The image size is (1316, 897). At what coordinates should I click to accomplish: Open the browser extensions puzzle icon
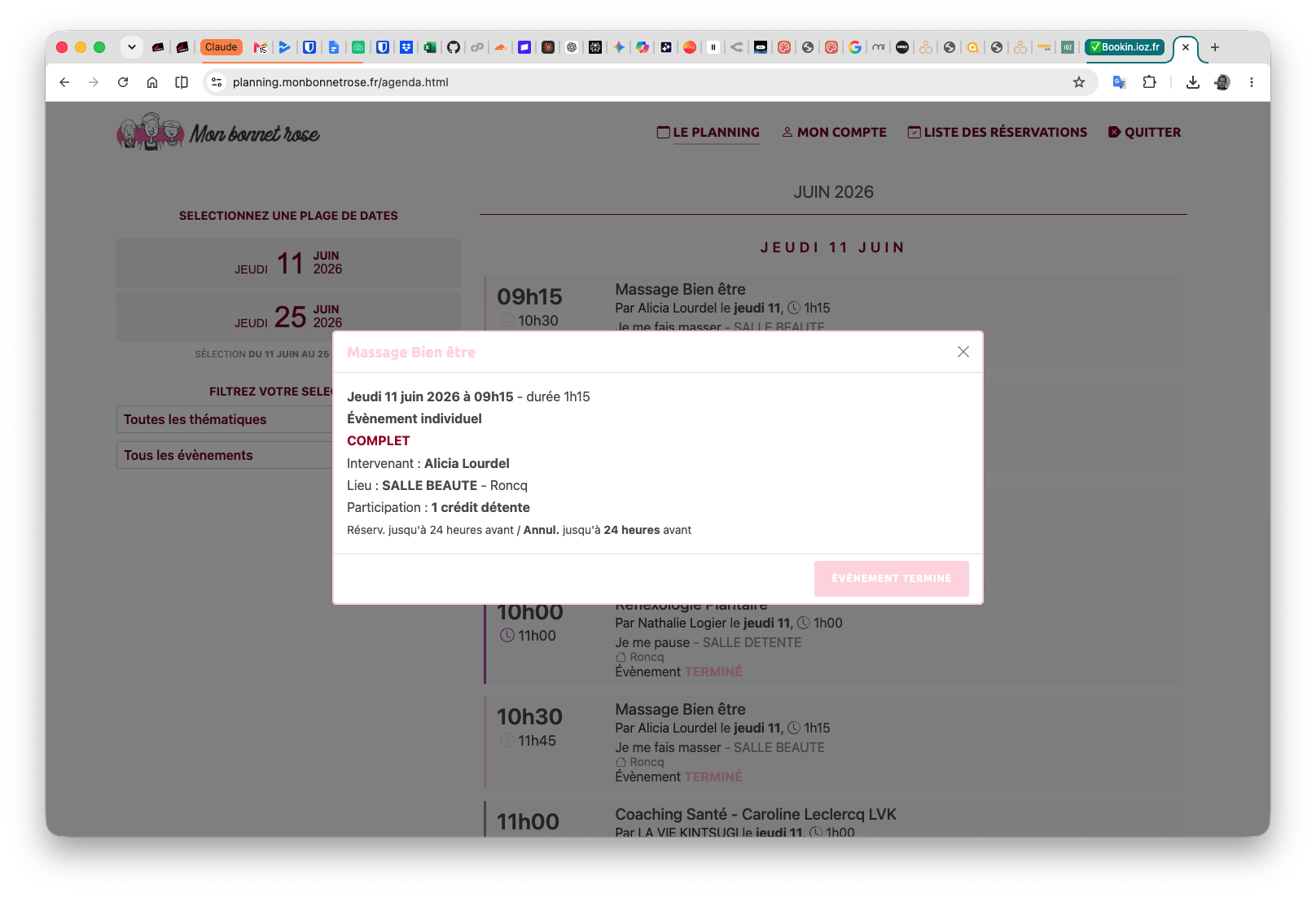[x=1149, y=82]
